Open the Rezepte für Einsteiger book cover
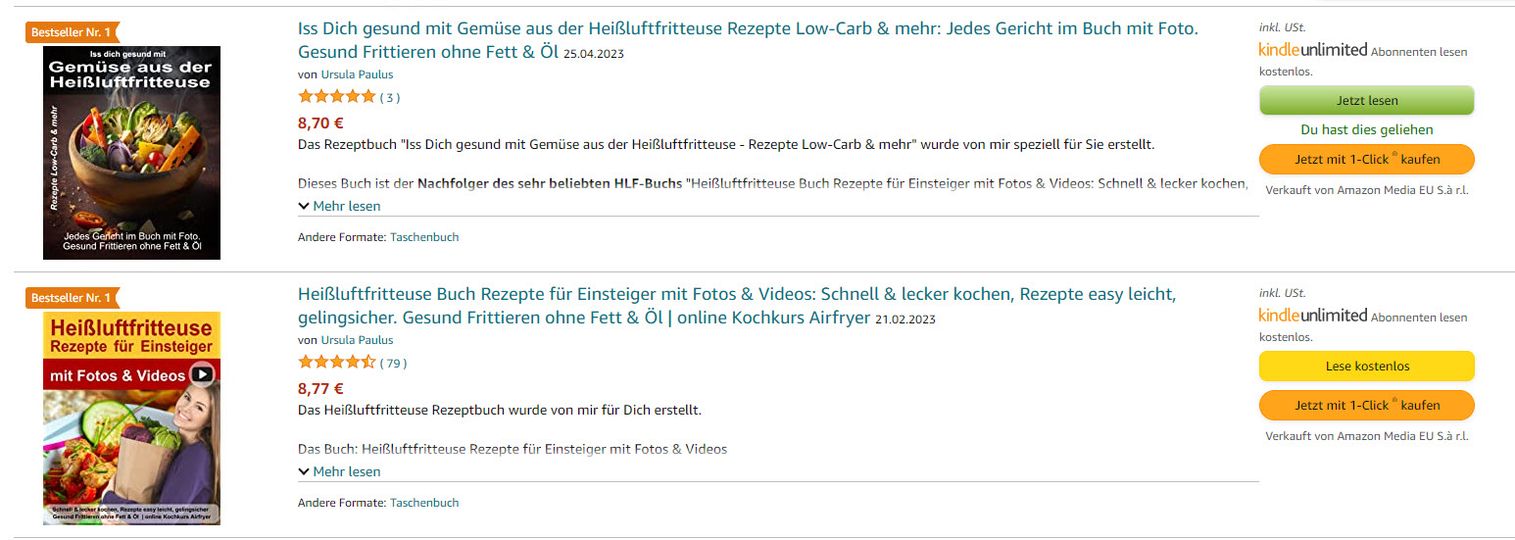The height and width of the screenshot is (540, 1515). (x=131, y=418)
